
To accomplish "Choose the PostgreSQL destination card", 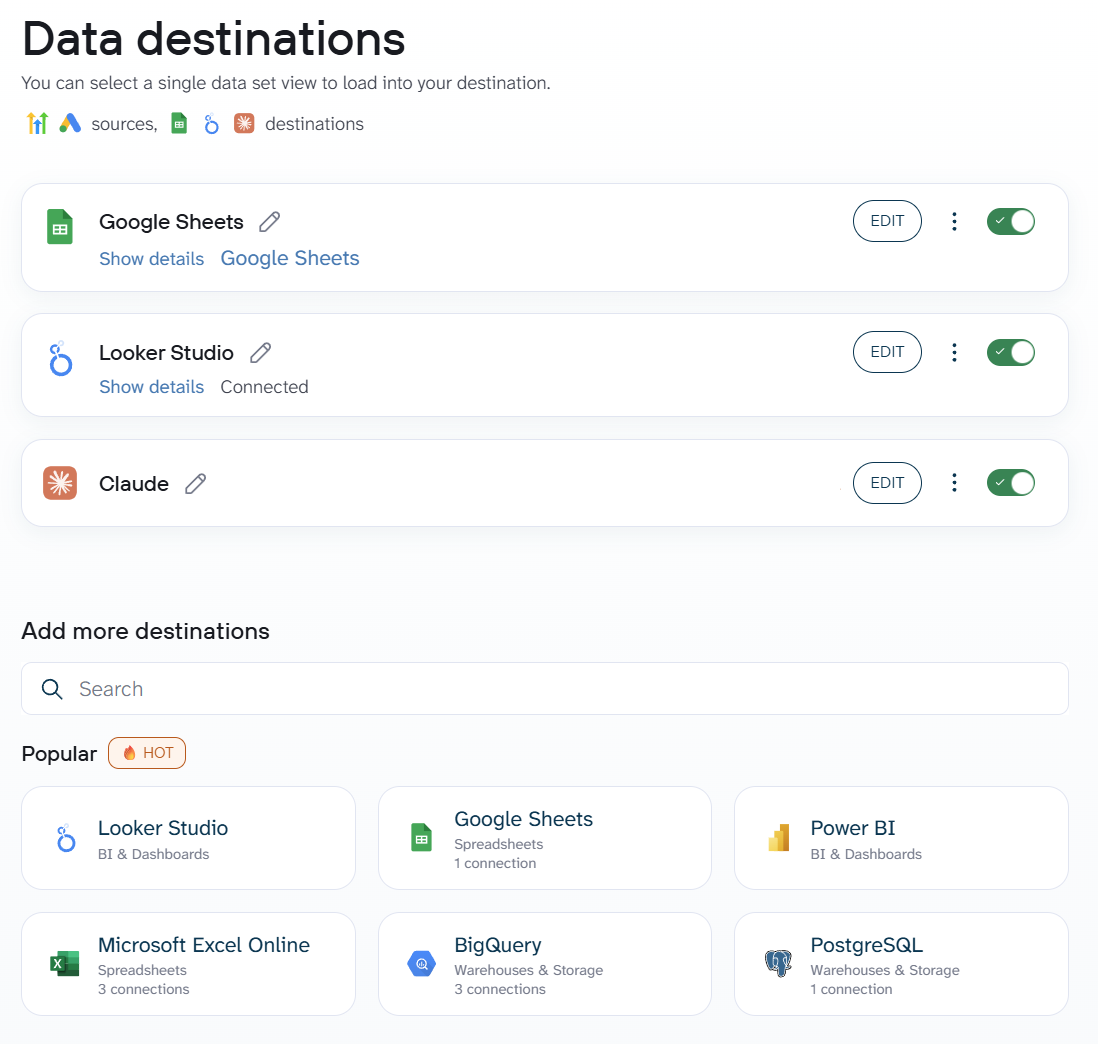I will [x=901, y=964].
